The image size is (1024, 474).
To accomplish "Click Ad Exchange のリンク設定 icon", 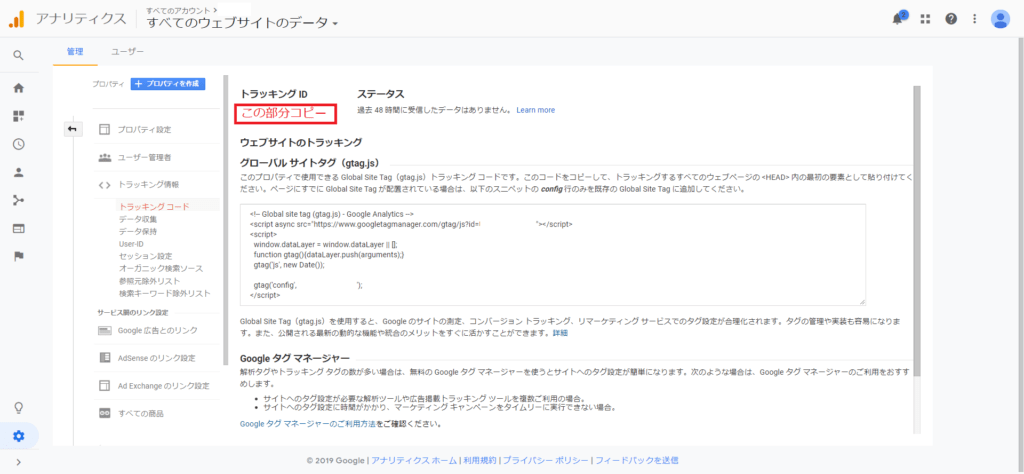I will tap(104, 385).
